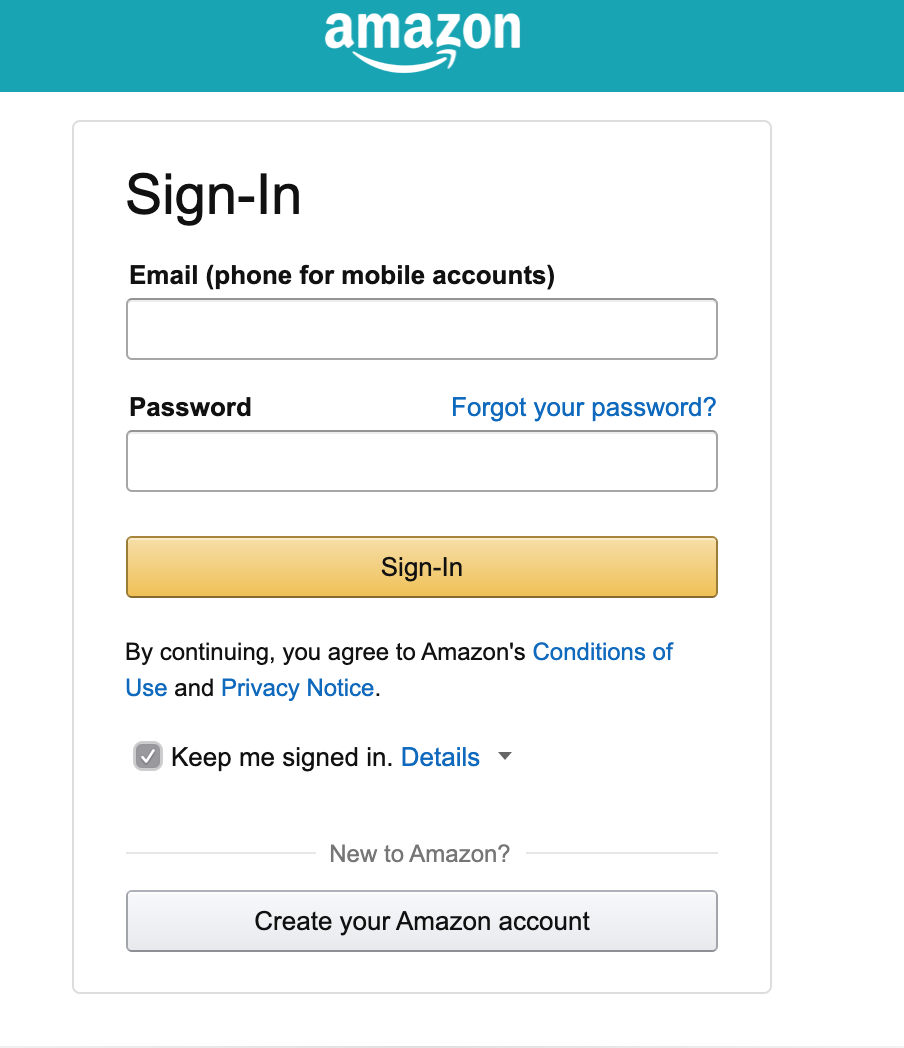This screenshot has width=904, height=1048.
Task: Click the Email (phone for mobile accounts) label
Action: 342,275
